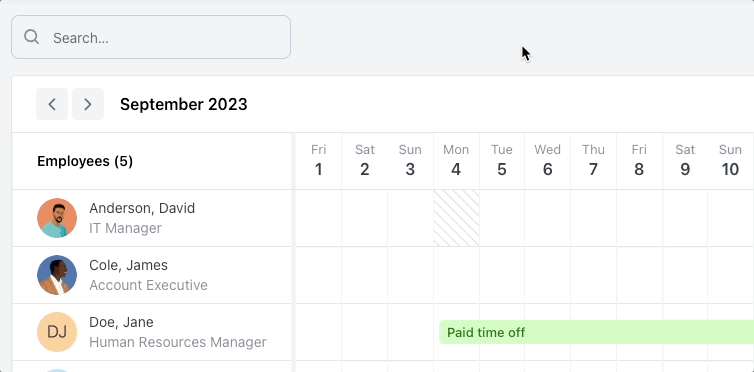Open David Anderson's avatar
The width and height of the screenshot is (754, 372).
click(57, 218)
